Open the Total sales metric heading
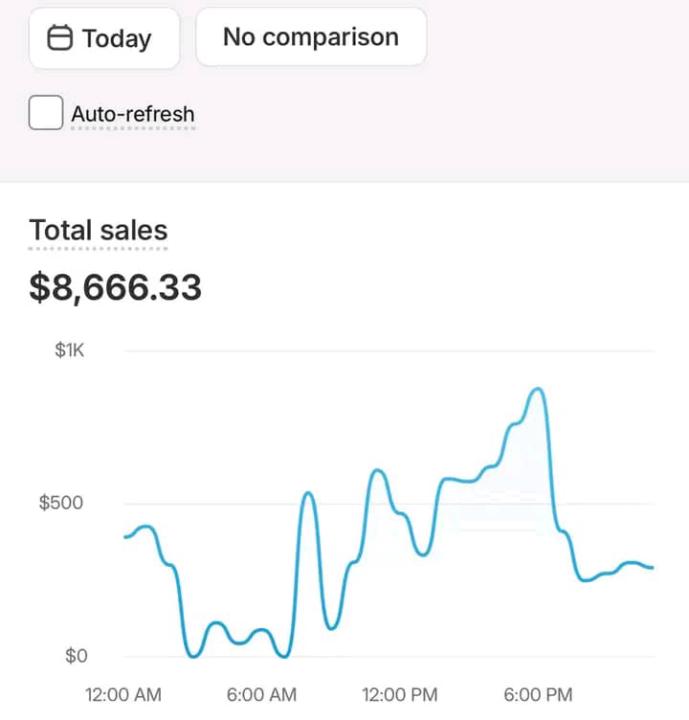 pyautogui.click(x=98, y=230)
